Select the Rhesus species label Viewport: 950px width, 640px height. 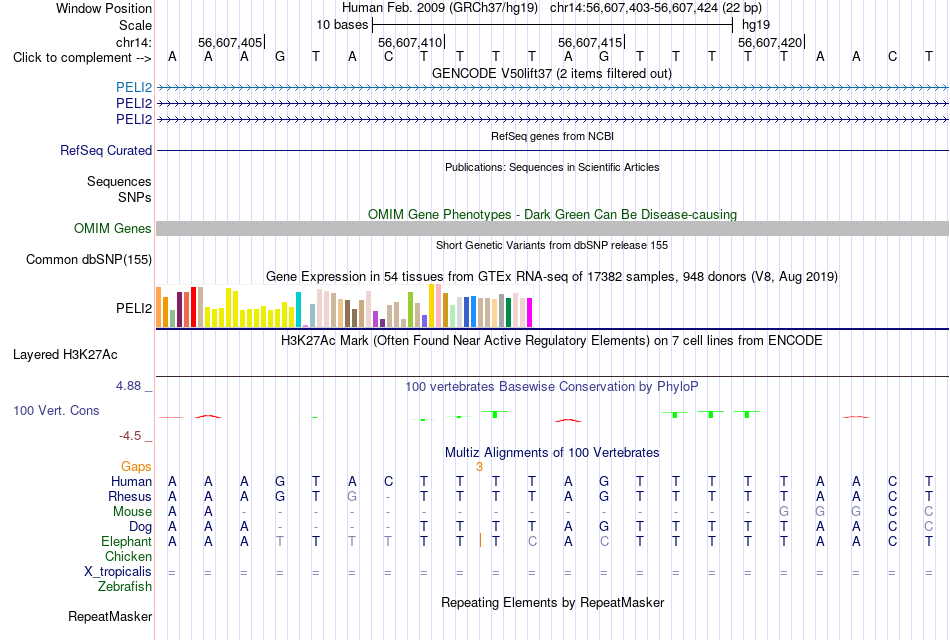point(130,496)
